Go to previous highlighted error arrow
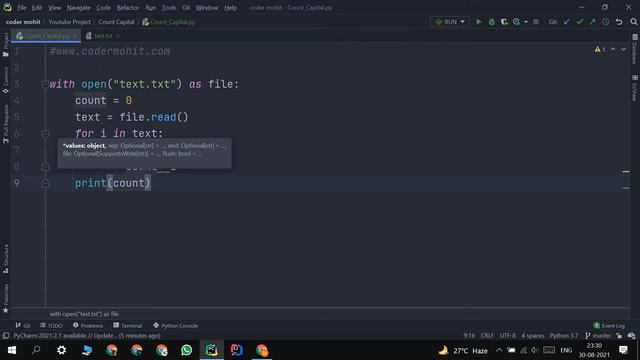640x360 pixels. [x=613, y=49]
